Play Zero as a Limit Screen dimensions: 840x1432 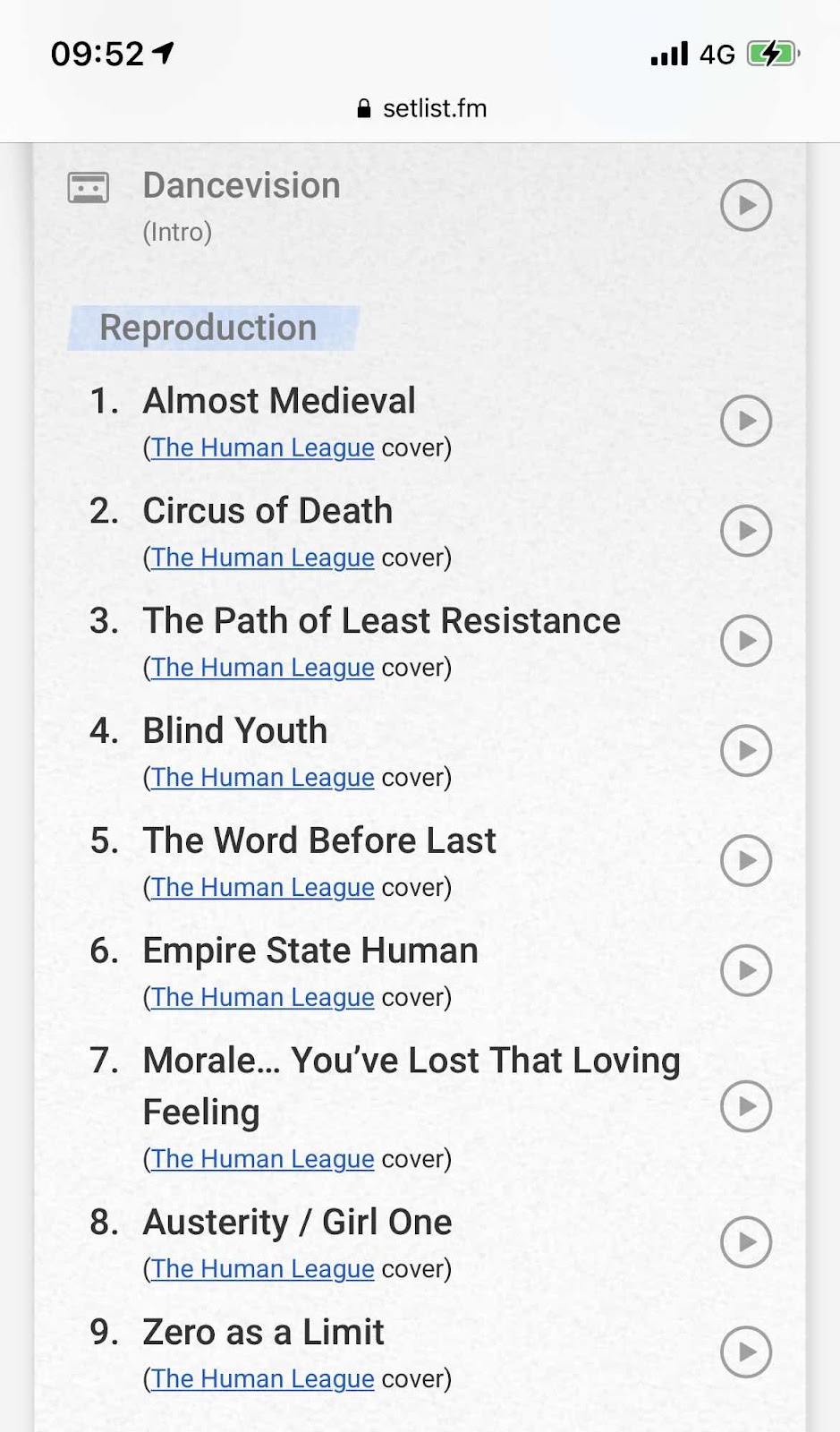[x=746, y=1352]
